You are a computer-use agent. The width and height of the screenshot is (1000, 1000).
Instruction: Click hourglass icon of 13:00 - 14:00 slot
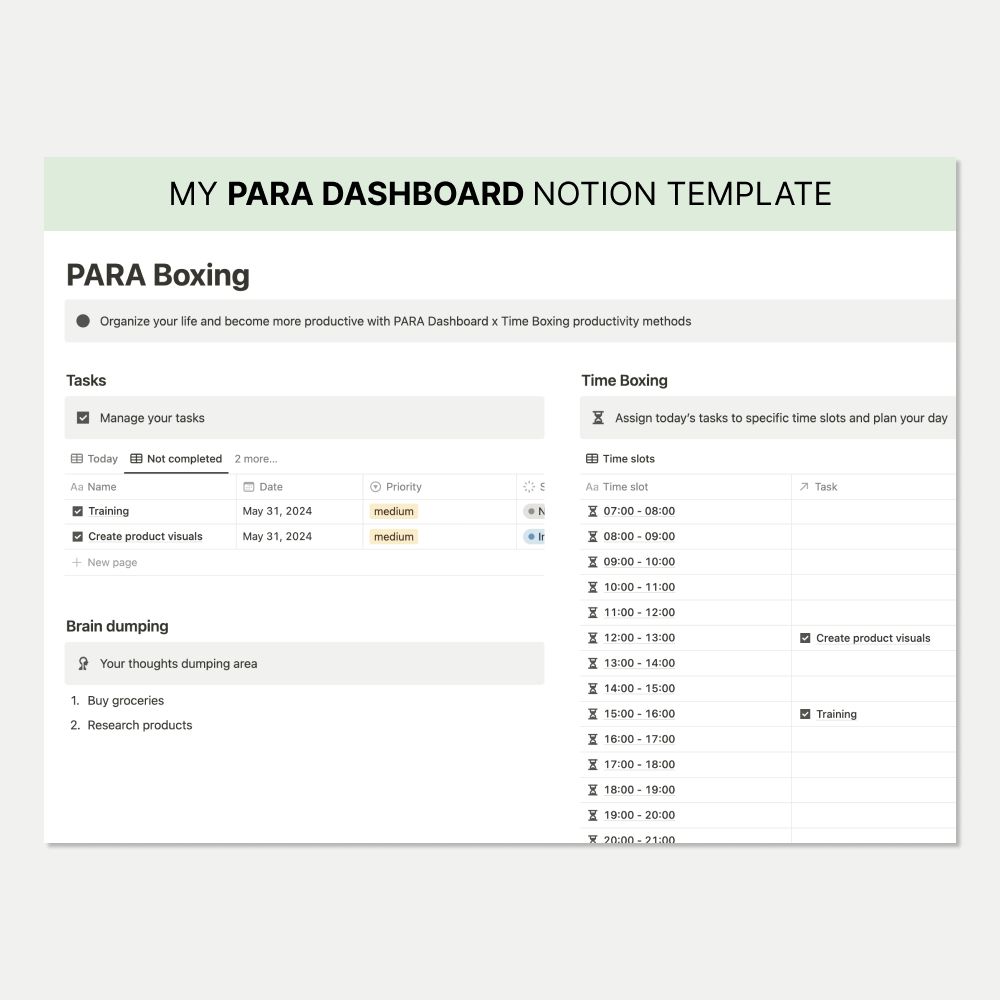[592, 663]
